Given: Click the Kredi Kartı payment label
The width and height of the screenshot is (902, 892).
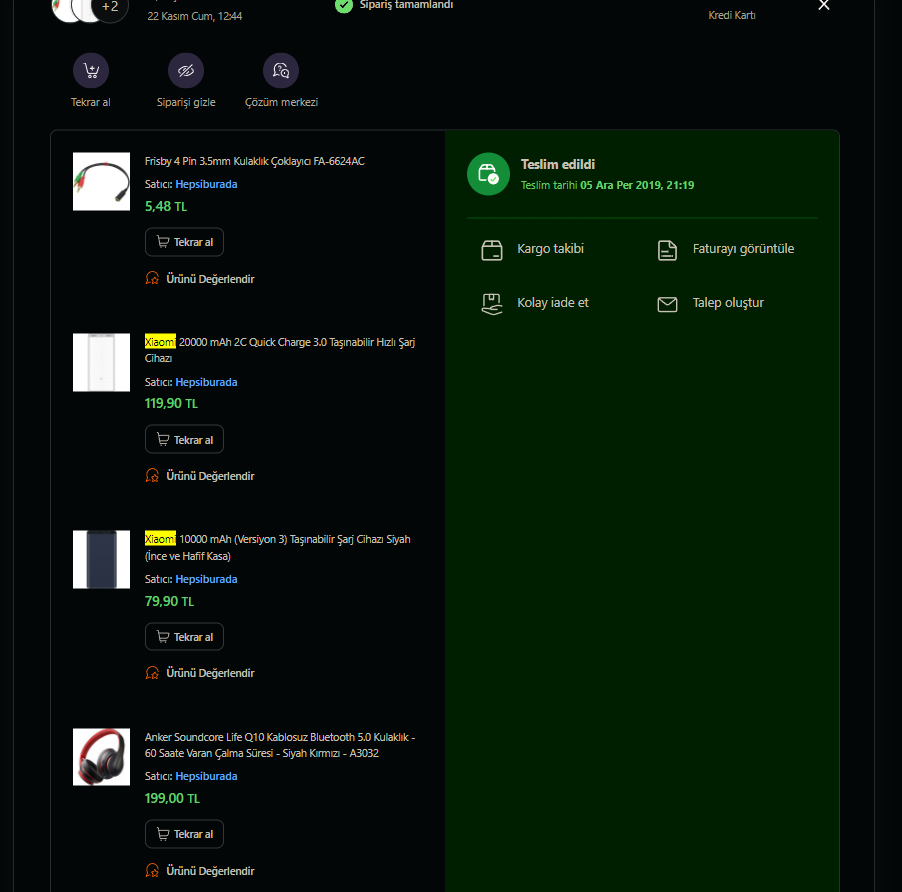Looking at the screenshot, I should click(732, 16).
